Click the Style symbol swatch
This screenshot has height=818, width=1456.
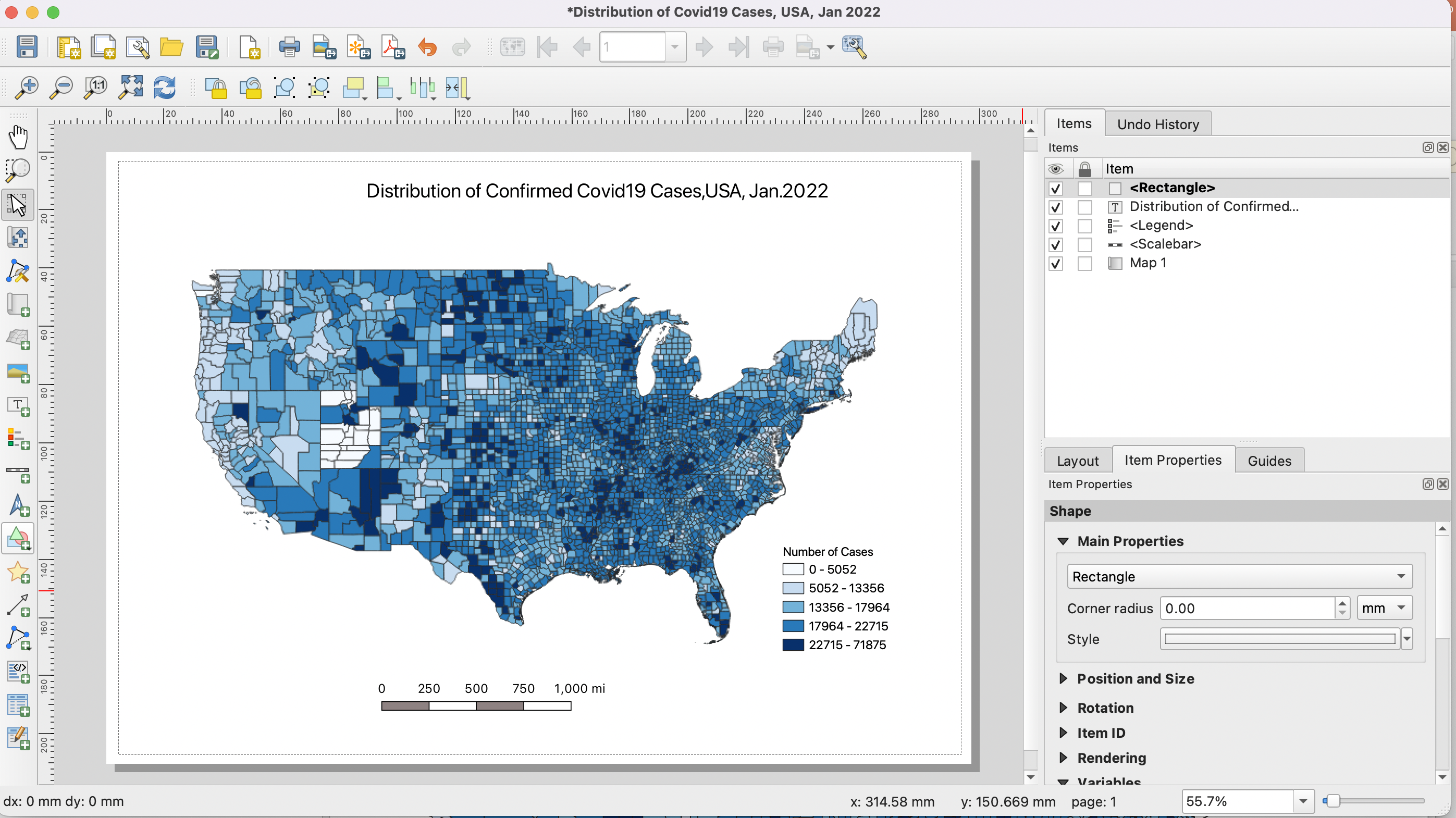[x=1280, y=639]
